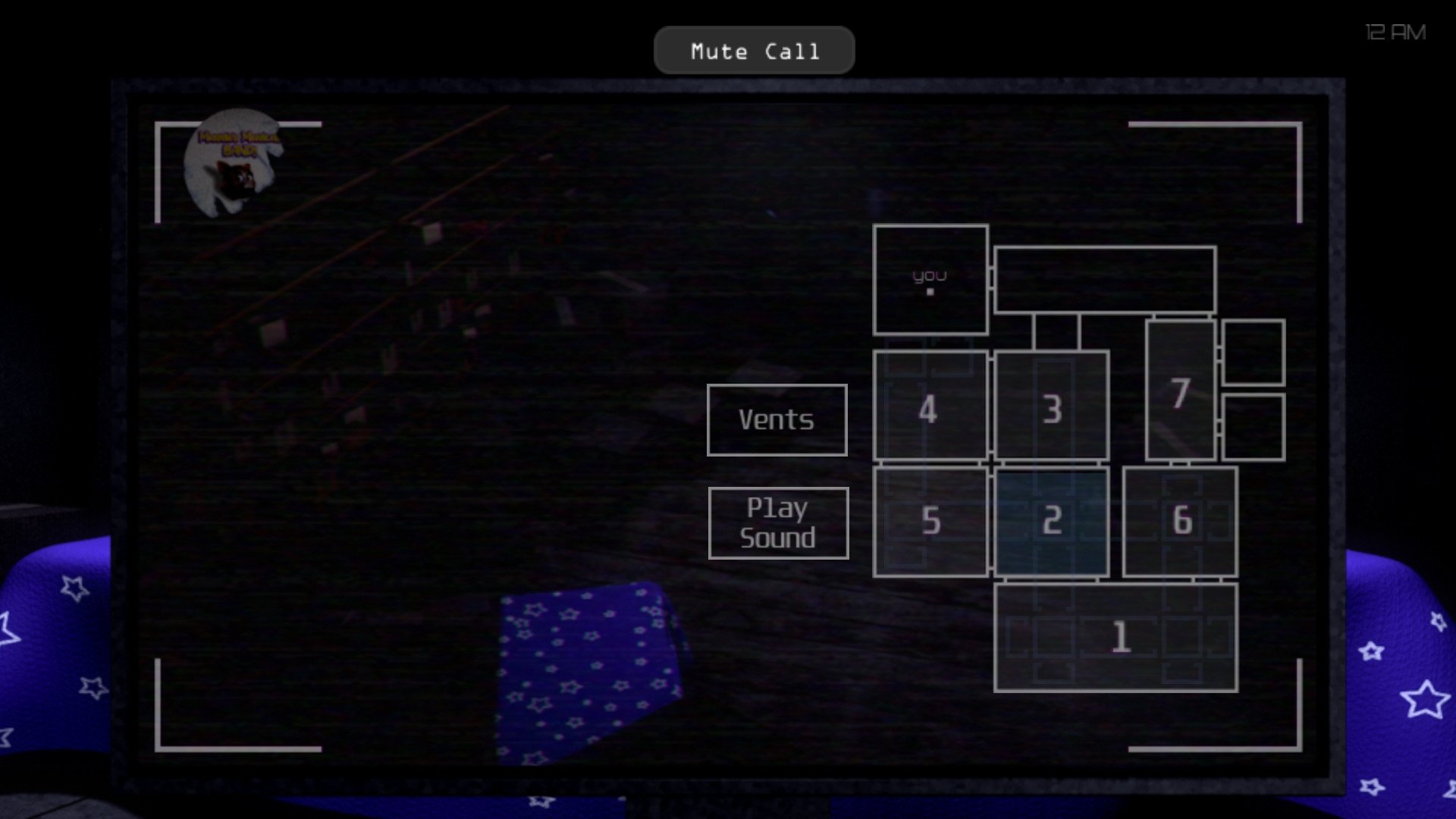The width and height of the screenshot is (1456, 819).
Task: Select camera room 2 view
Action: point(1050,519)
